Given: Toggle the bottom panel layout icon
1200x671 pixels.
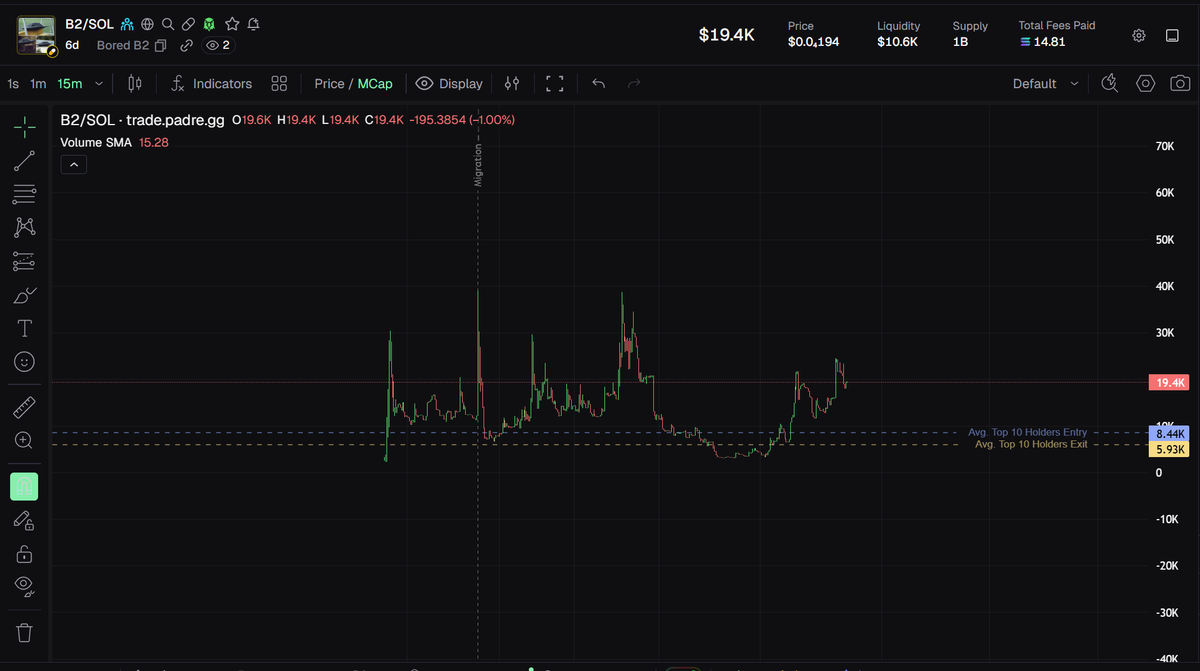Looking at the screenshot, I should pos(1173,35).
